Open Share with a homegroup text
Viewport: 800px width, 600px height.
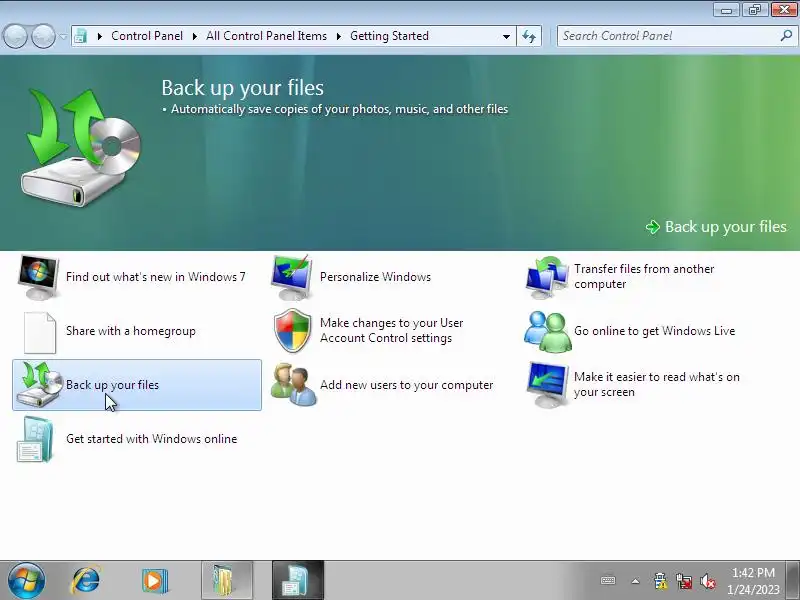[x=131, y=331]
